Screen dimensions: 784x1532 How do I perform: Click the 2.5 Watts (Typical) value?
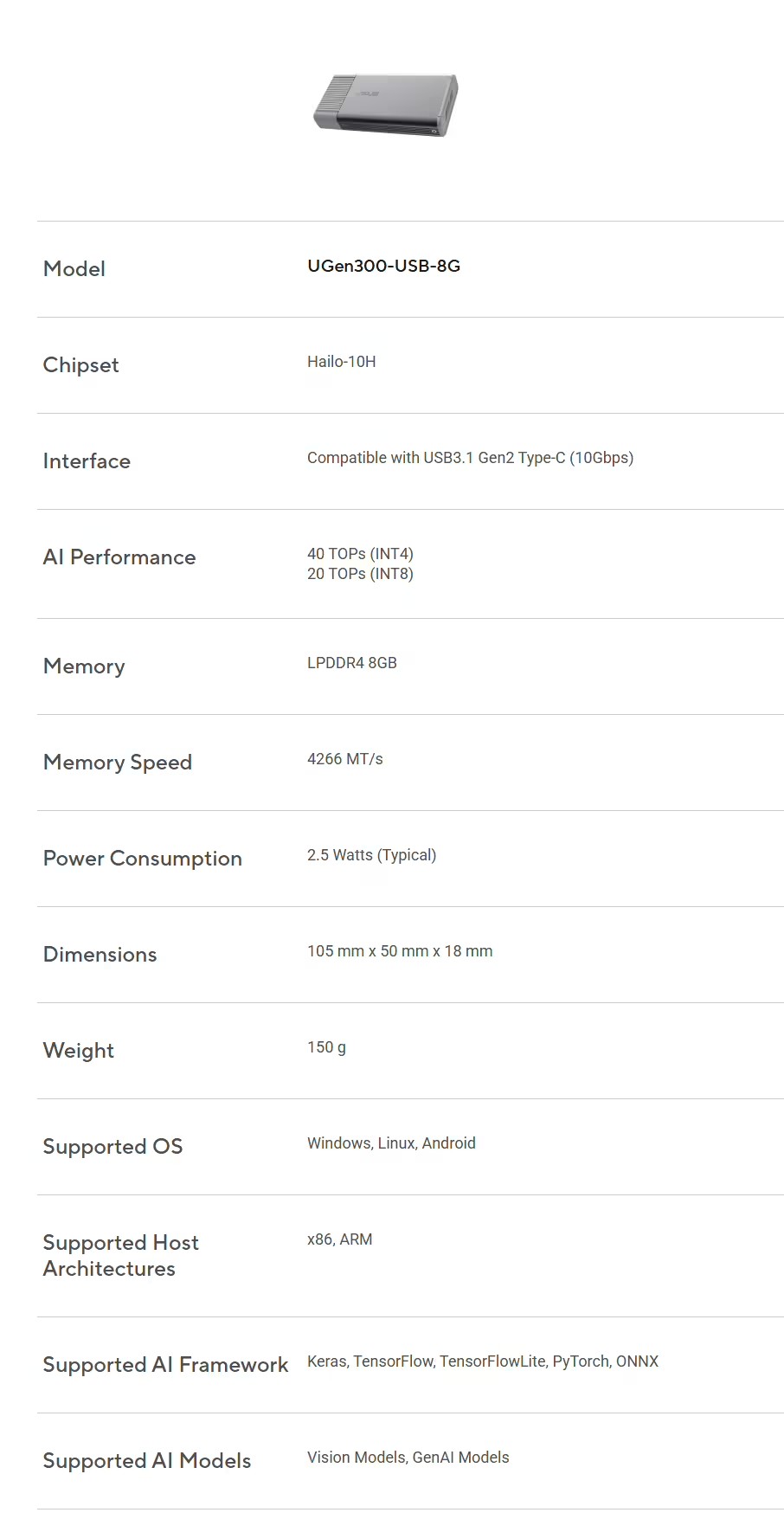(371, 855)
